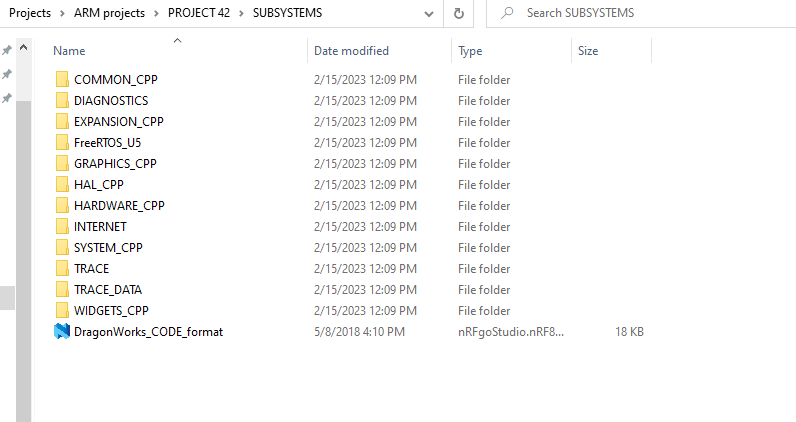796x422 pixels.
Task: Click the Size column header
Action: (x=588, y=51)
